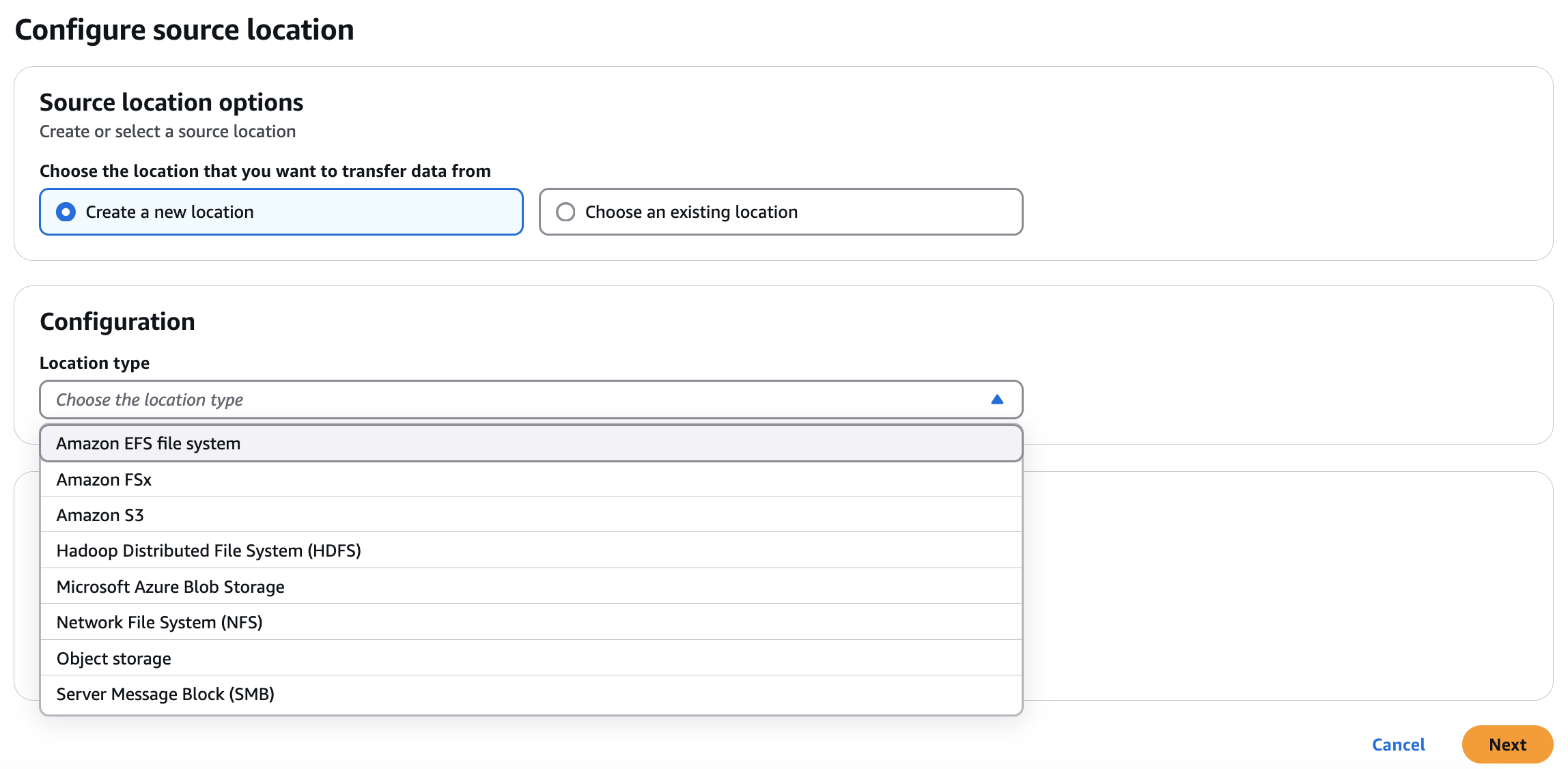Image resolution: width=1568 pixels, height=769 pixels.
Task: Click the Location type field label
Action: [x=94, y=363]
